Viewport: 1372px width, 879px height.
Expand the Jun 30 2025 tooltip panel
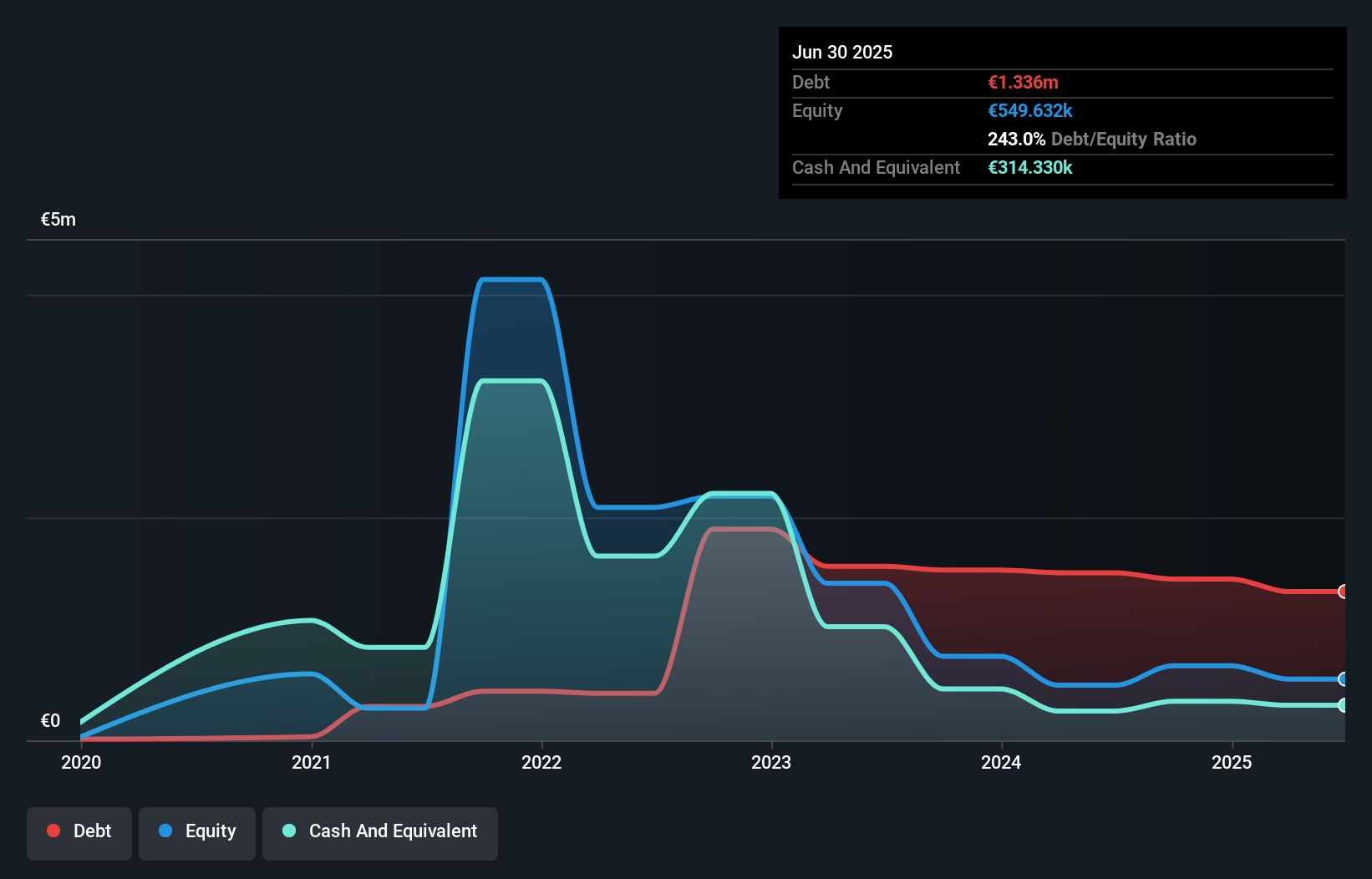point(842,52)
